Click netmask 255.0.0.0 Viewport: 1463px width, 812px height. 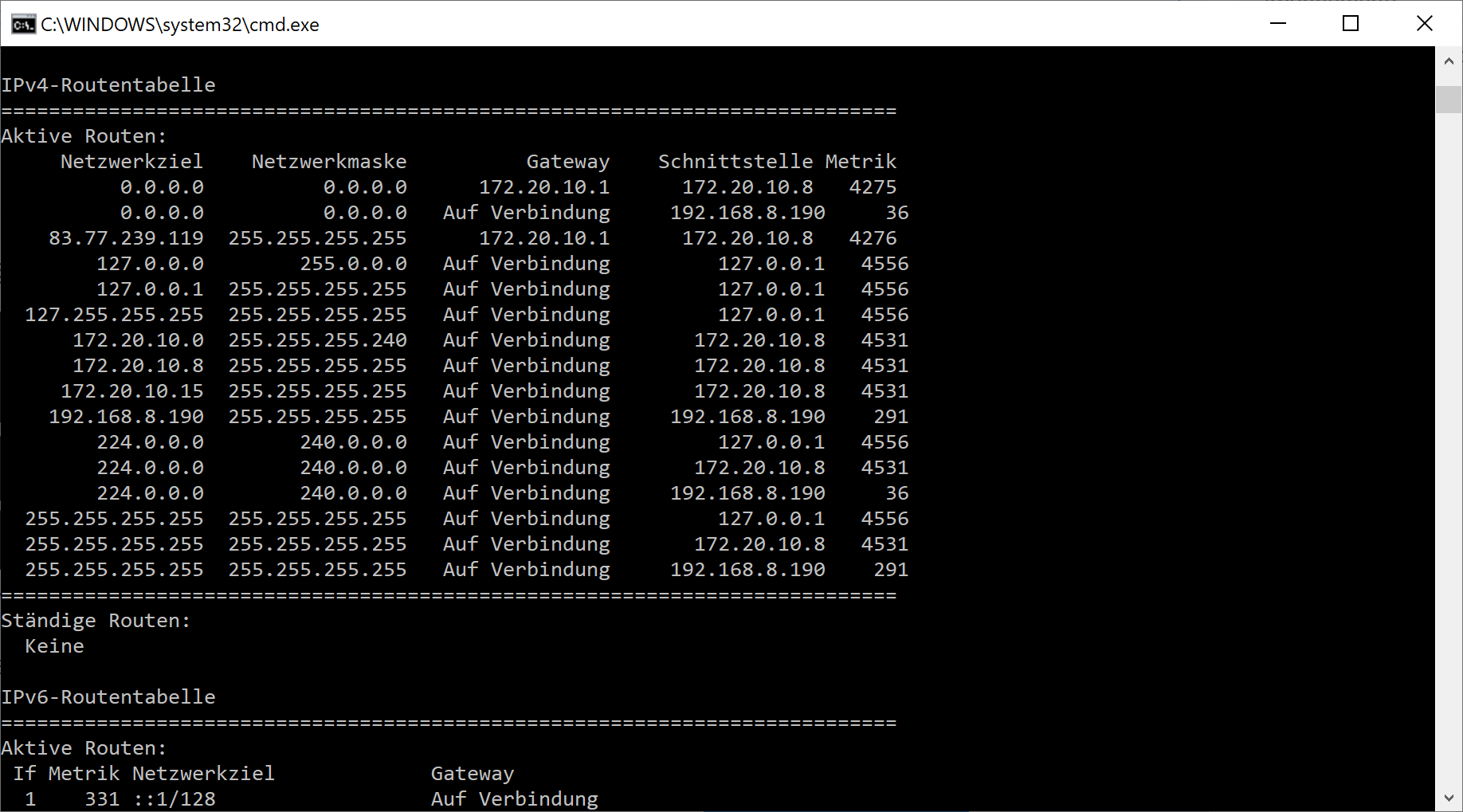[354, 264]
